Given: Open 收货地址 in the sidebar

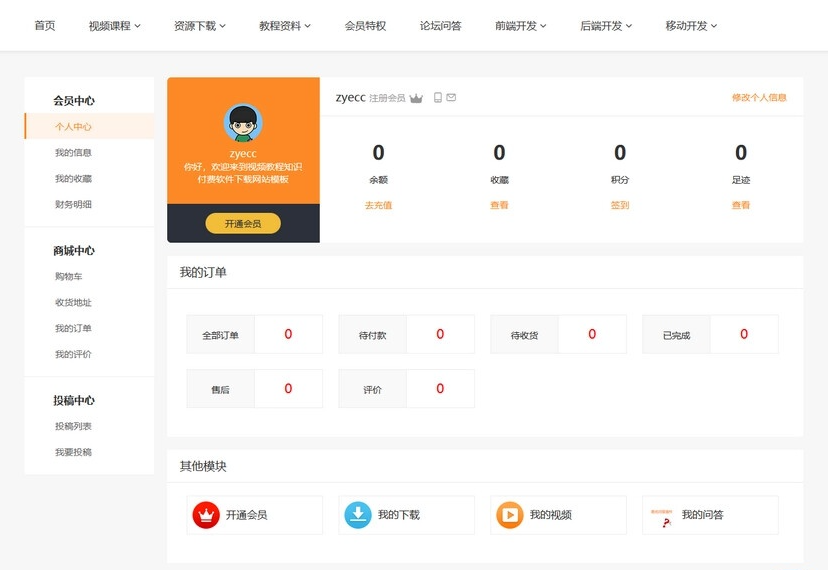Looking at the screenshot, I should (73, 303).
